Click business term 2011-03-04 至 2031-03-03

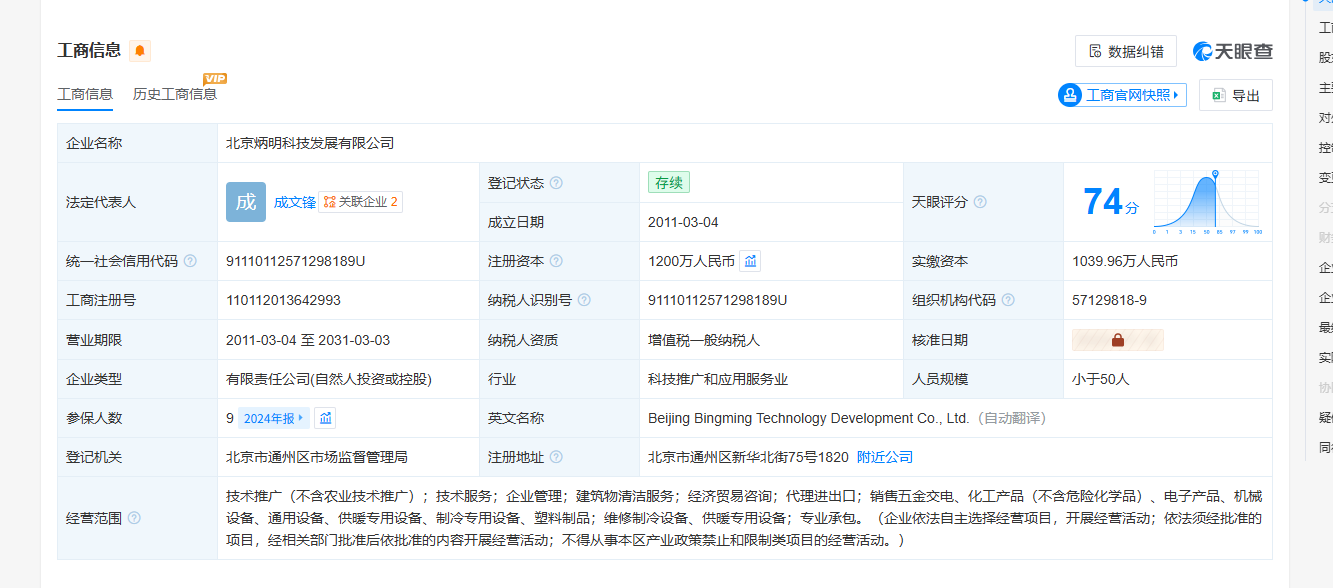308,340
